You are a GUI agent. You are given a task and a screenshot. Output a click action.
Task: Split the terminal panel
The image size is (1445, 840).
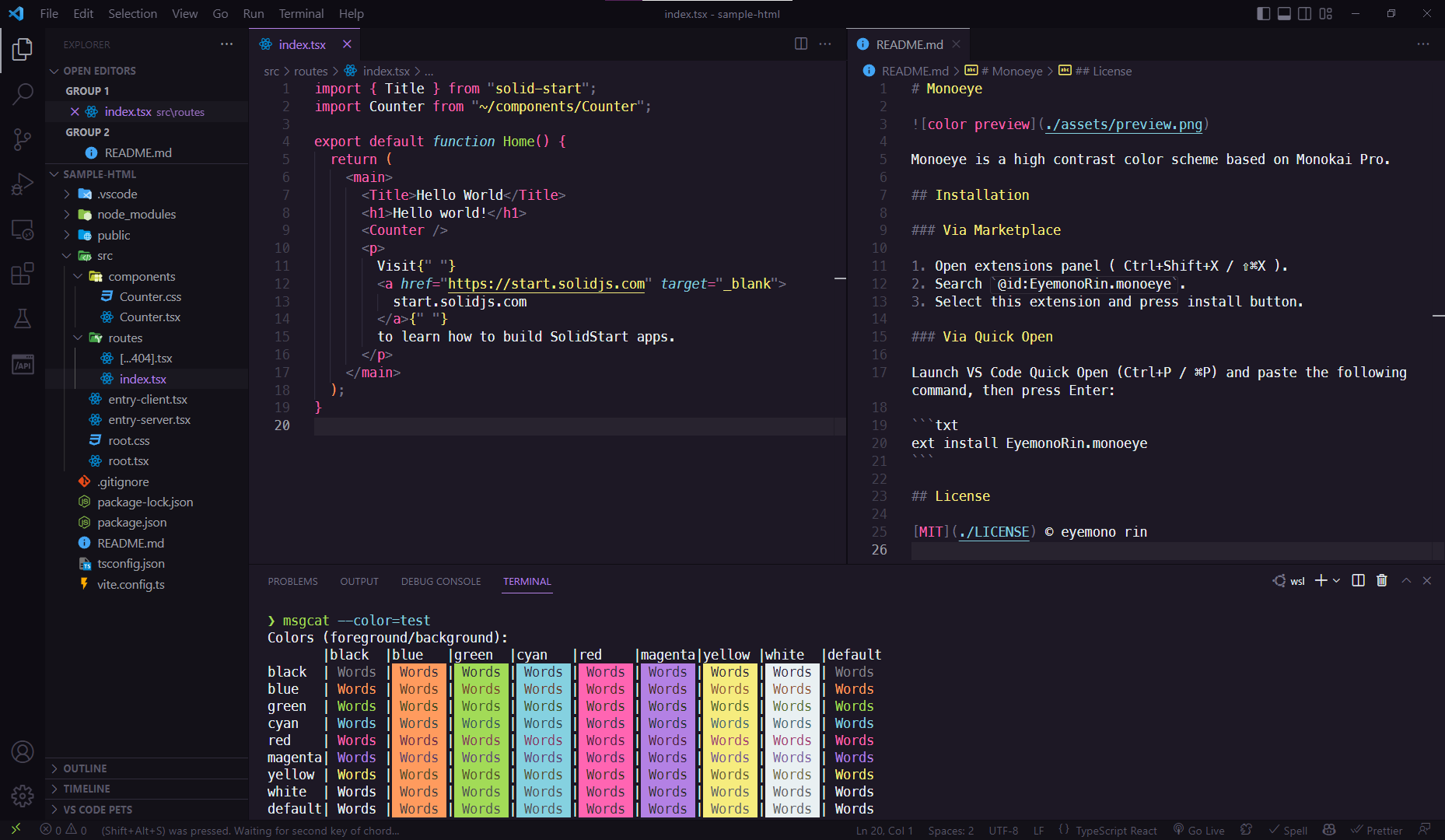(1358, 580)
